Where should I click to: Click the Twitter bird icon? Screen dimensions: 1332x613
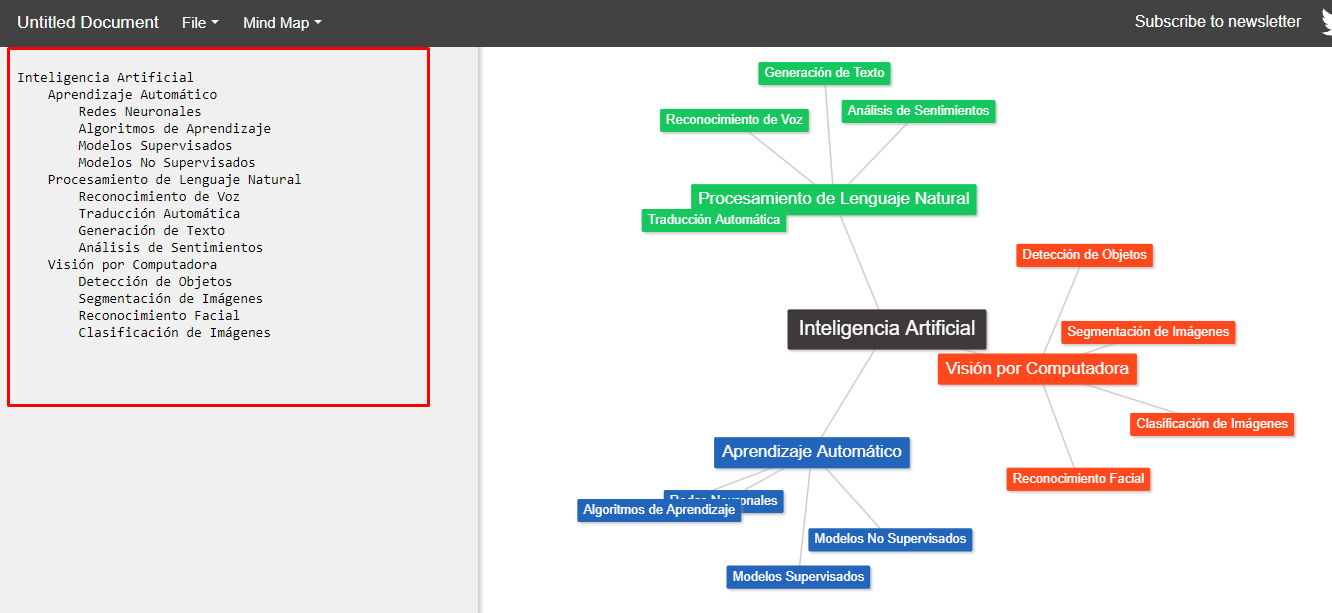point(1326,22)
